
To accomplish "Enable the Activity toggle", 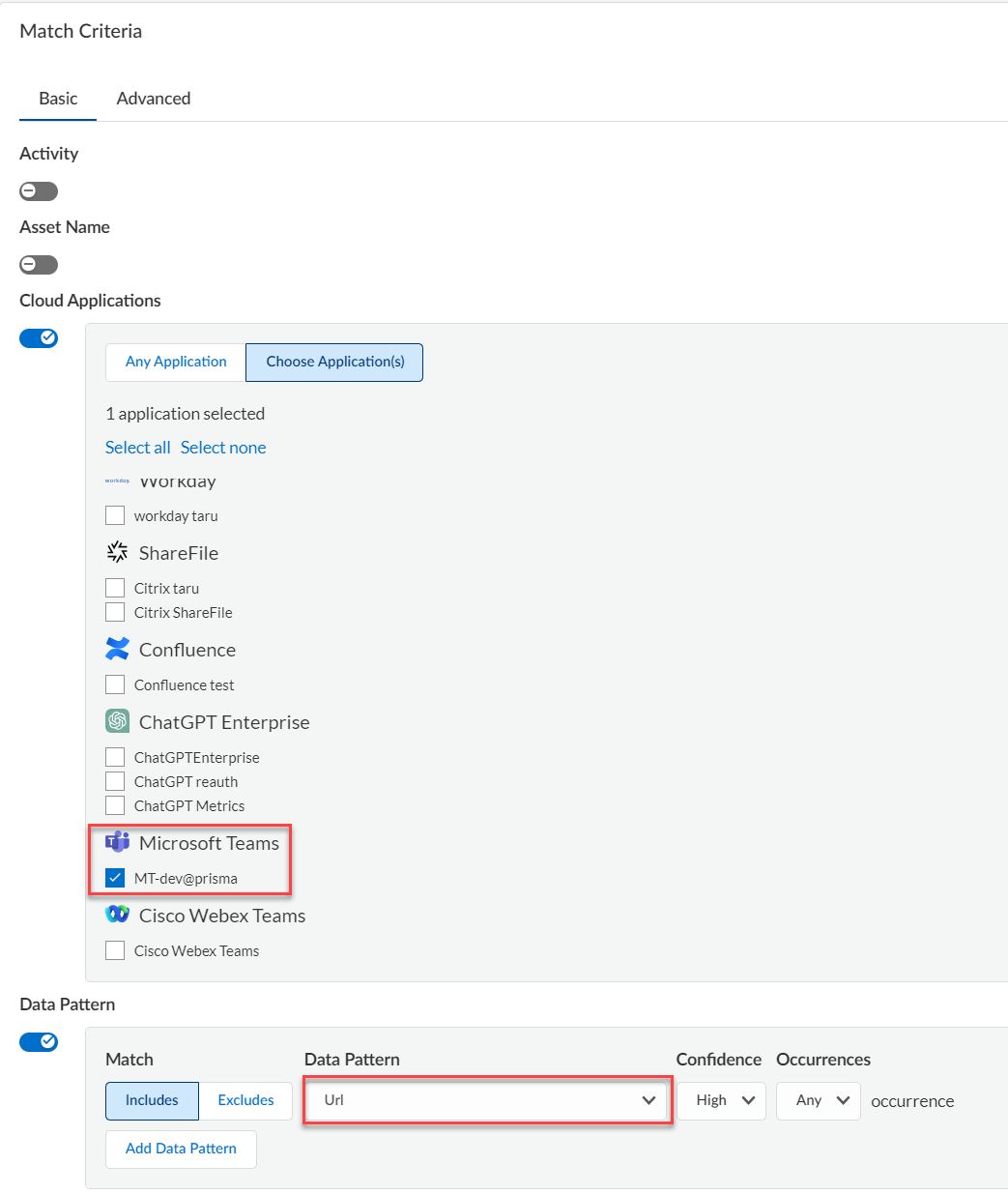I will tap(39, 191).
